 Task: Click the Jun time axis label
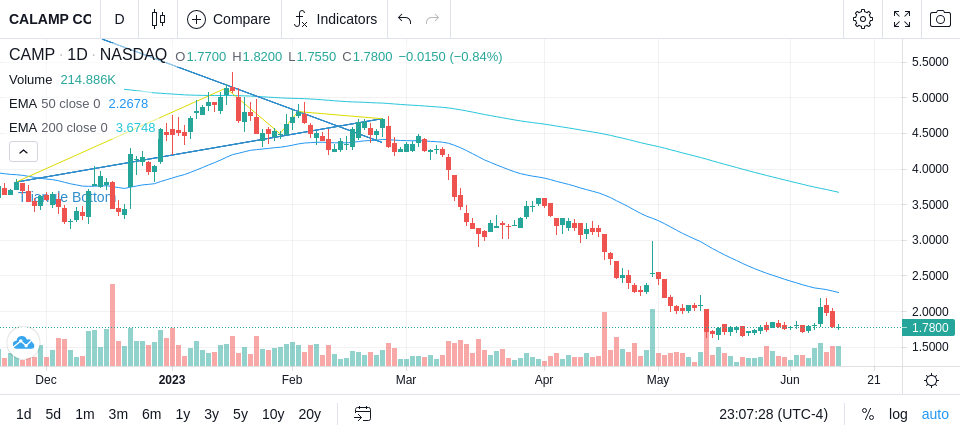[790, 380]
